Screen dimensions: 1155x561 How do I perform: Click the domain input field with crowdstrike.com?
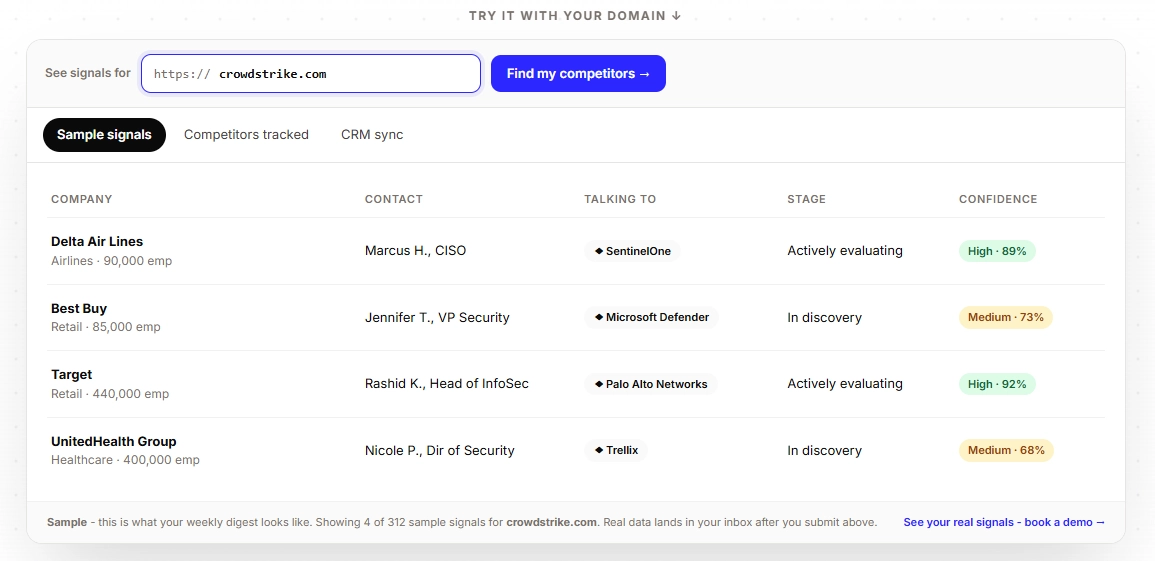point(311,74)
